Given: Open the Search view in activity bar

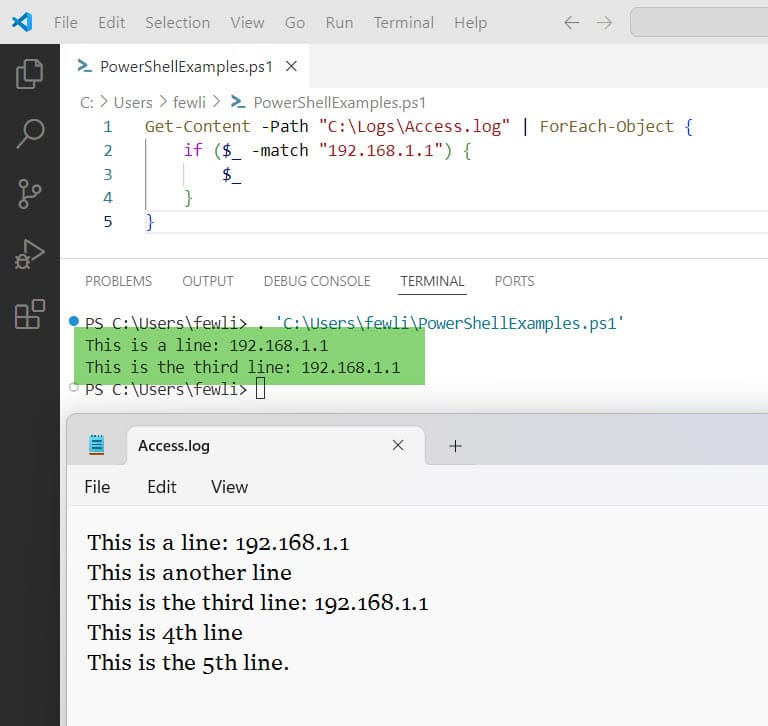Looking at the screenshot, I should coord(29,133).
